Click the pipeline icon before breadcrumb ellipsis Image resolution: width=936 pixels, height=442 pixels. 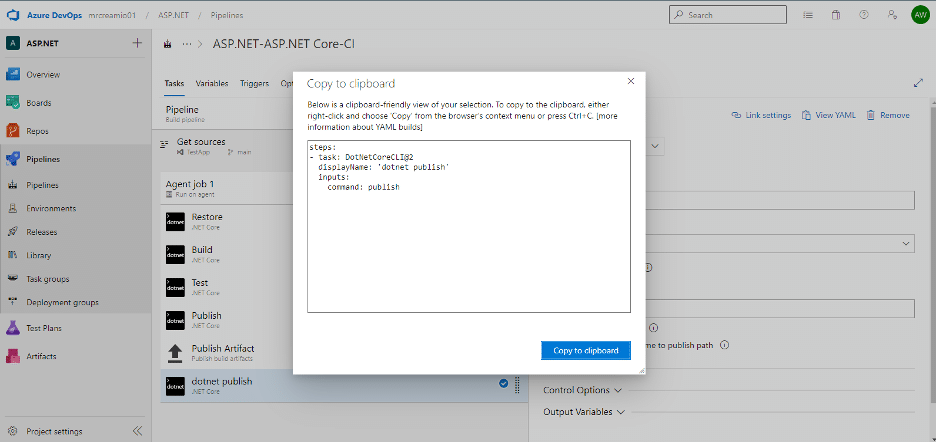click(x=168, y=44)
